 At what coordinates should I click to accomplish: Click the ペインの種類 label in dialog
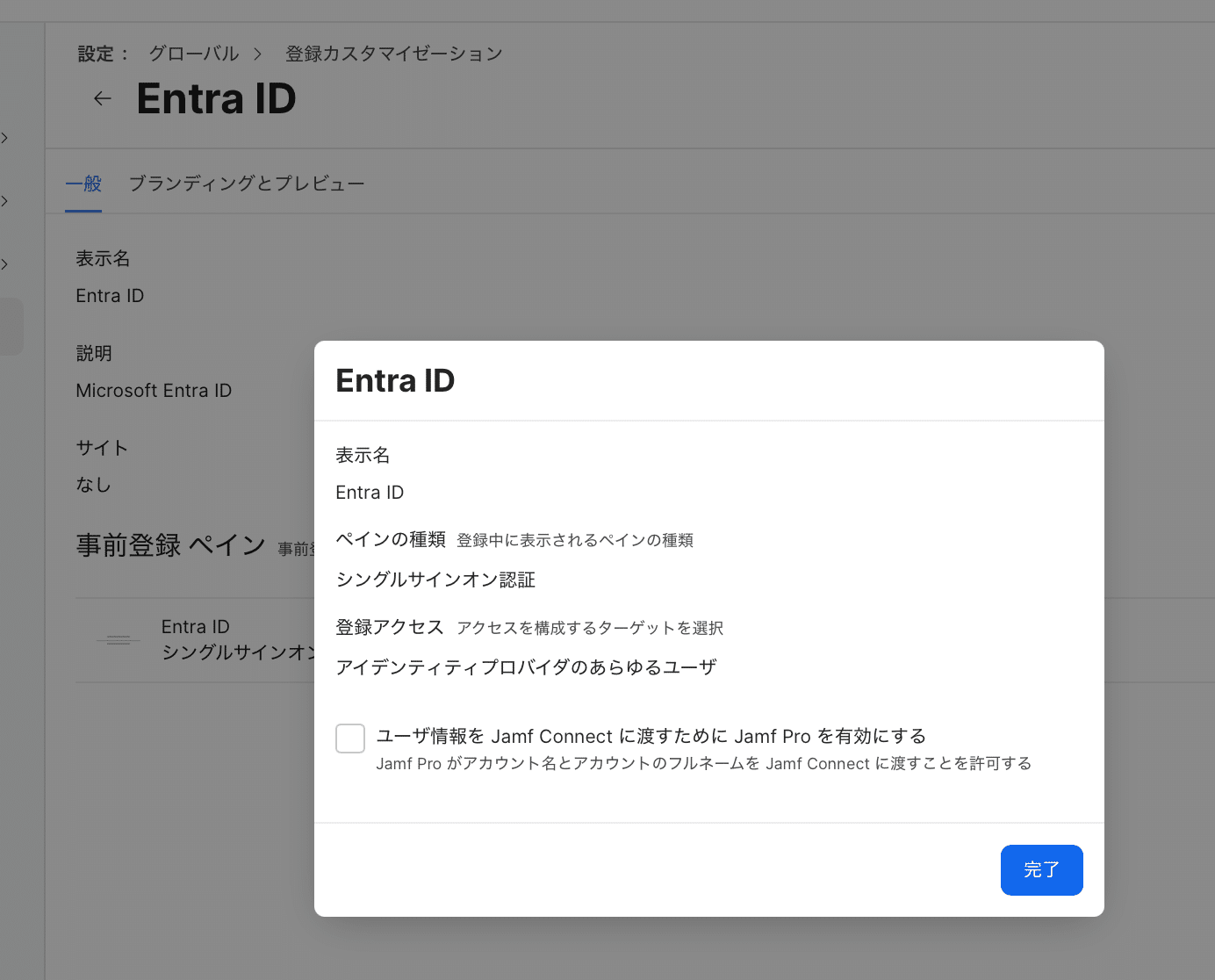[391, 539]
